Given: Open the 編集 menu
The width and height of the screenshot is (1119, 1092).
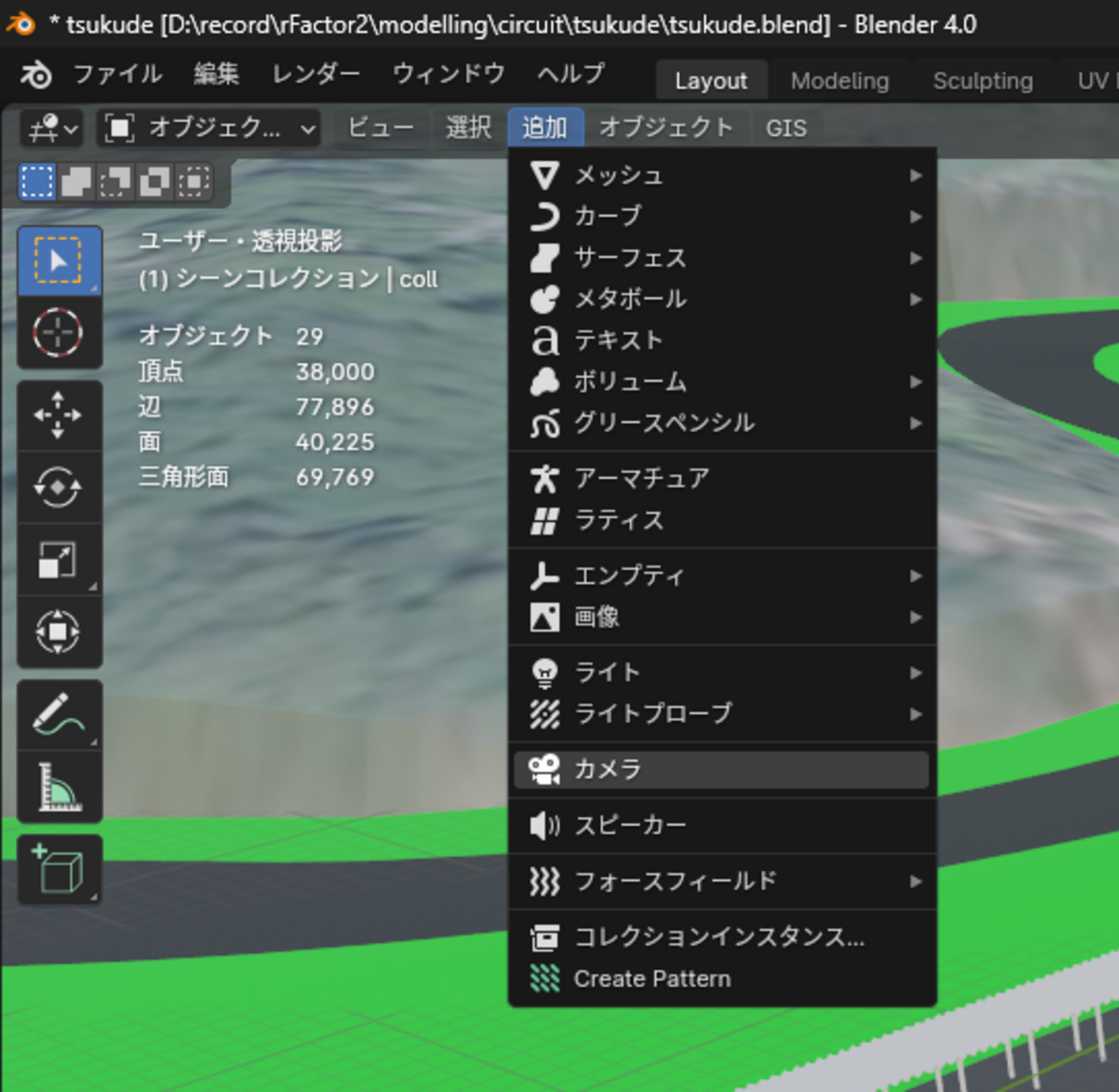Looking at the screenshot, I should pos(216,75).
